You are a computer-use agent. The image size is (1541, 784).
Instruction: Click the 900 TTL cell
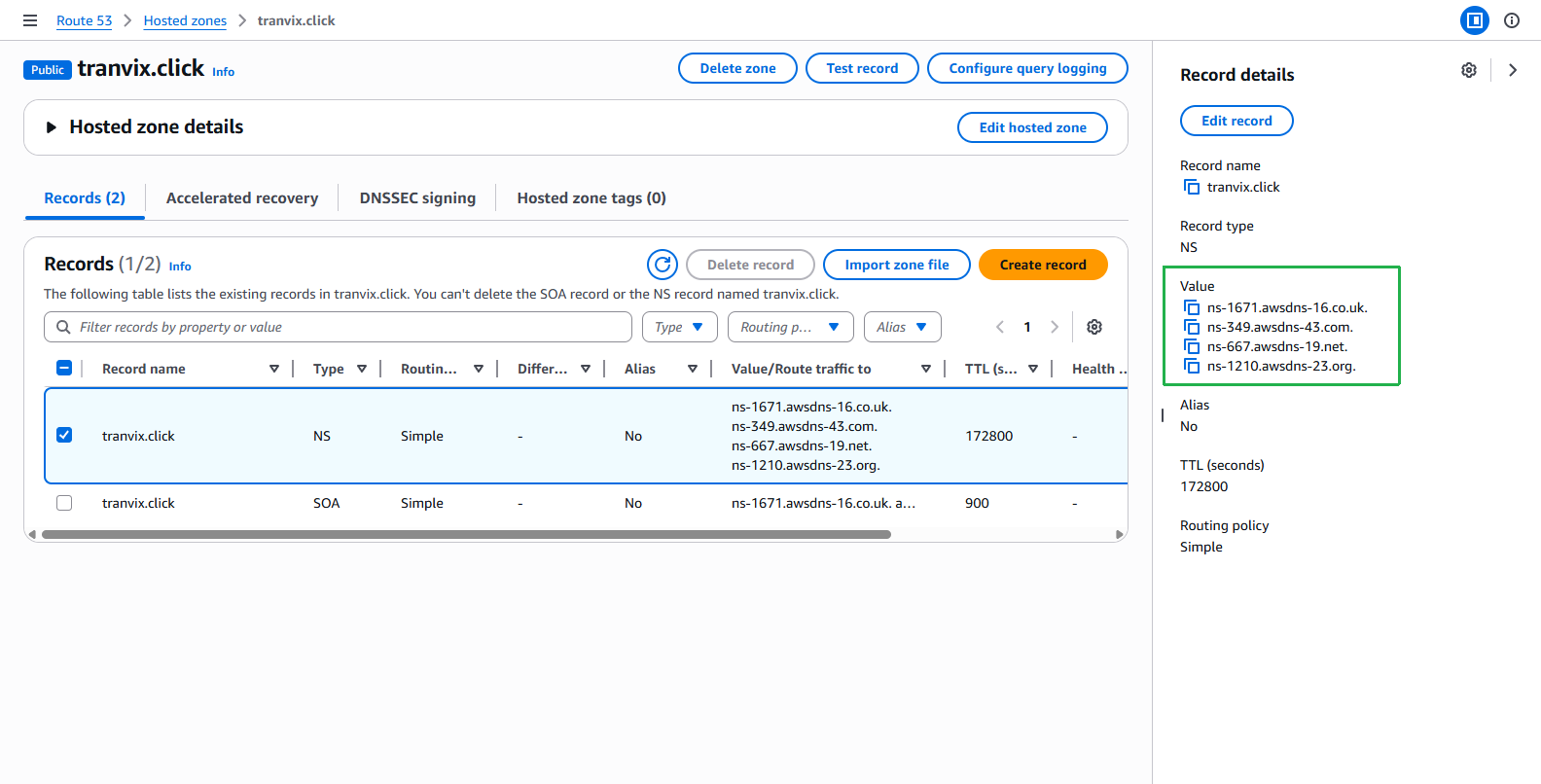pos(977,503)
